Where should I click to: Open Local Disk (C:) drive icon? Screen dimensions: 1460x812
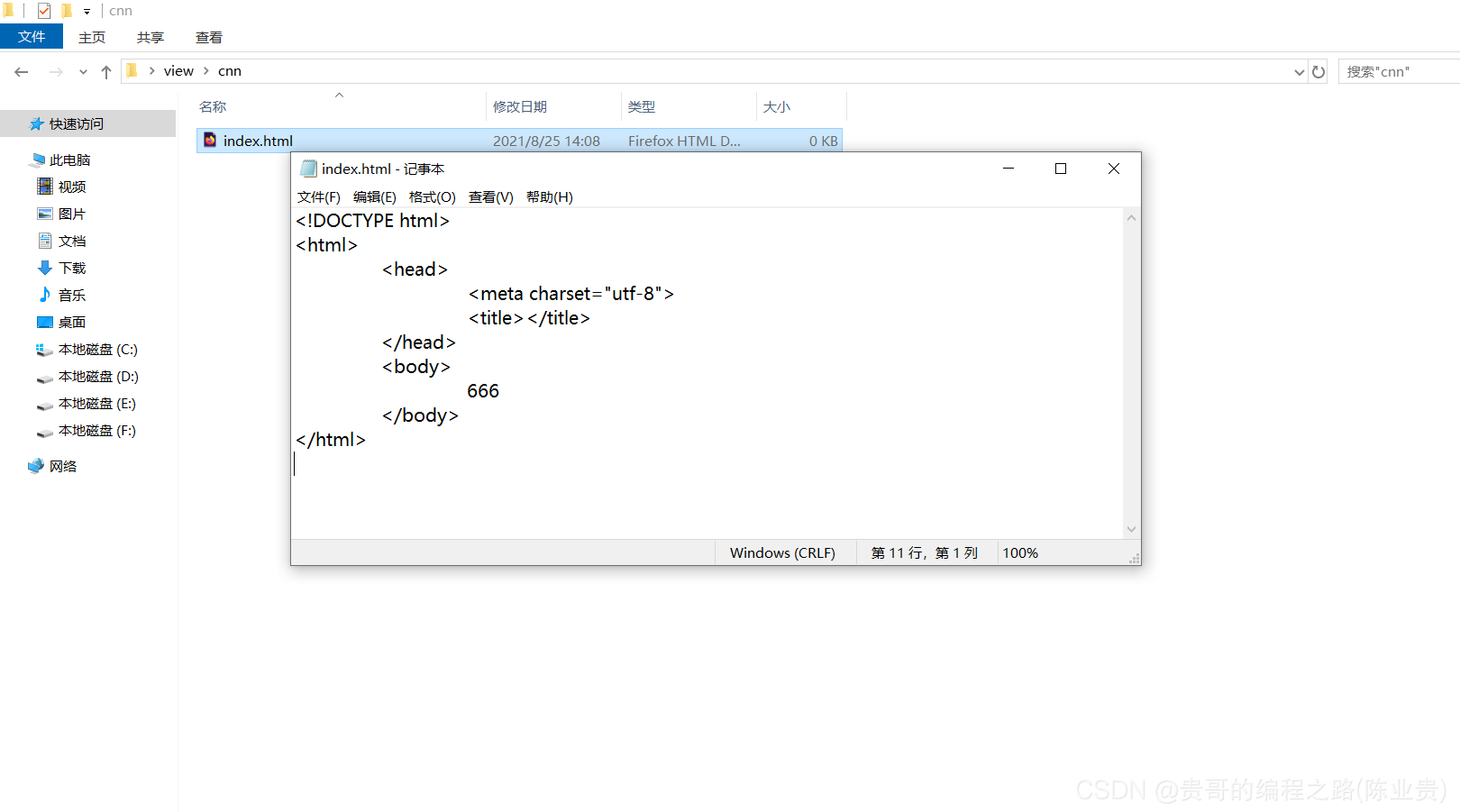click(44, 350)
